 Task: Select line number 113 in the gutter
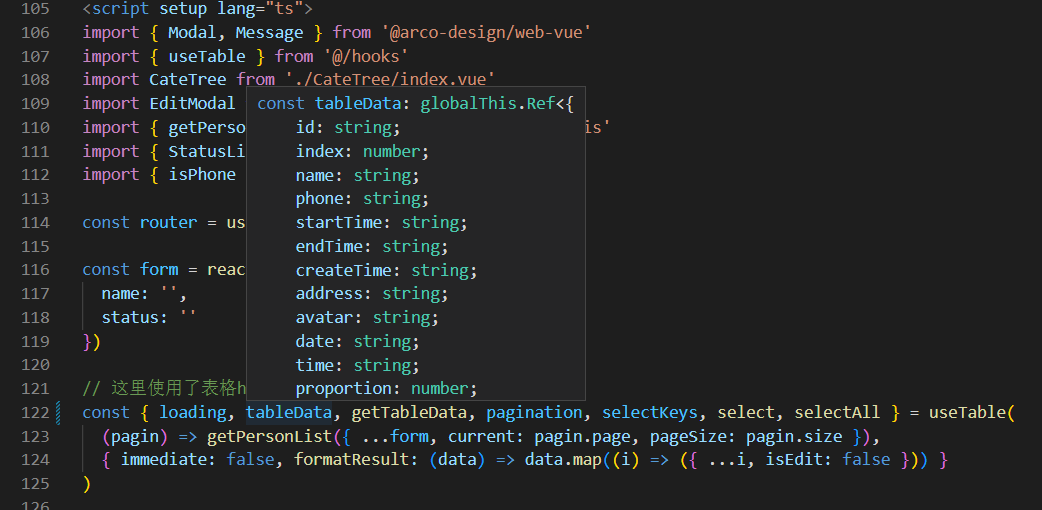[35, 199]
